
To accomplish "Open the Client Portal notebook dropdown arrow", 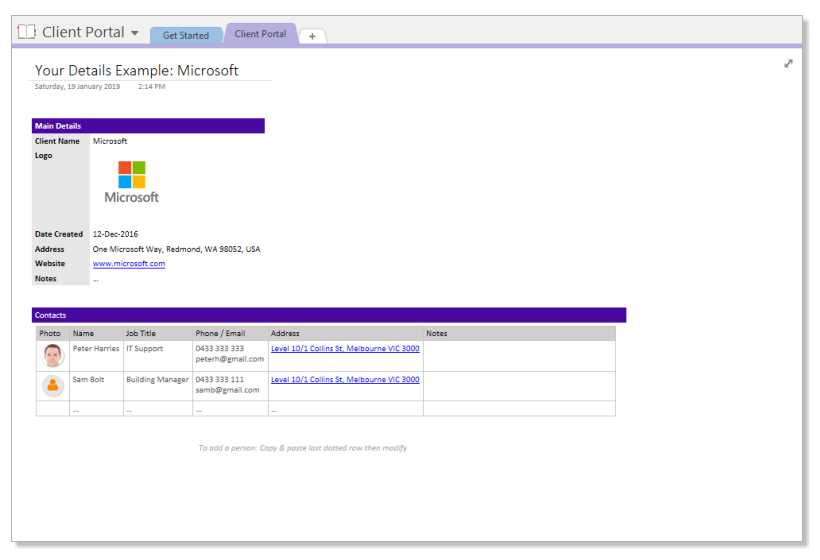I will [x=134, y=33].
